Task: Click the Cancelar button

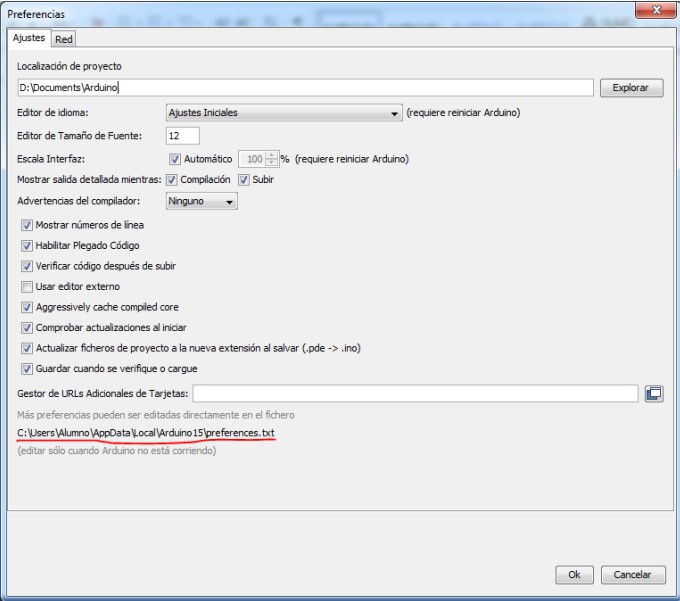Action: click(633, 575)
